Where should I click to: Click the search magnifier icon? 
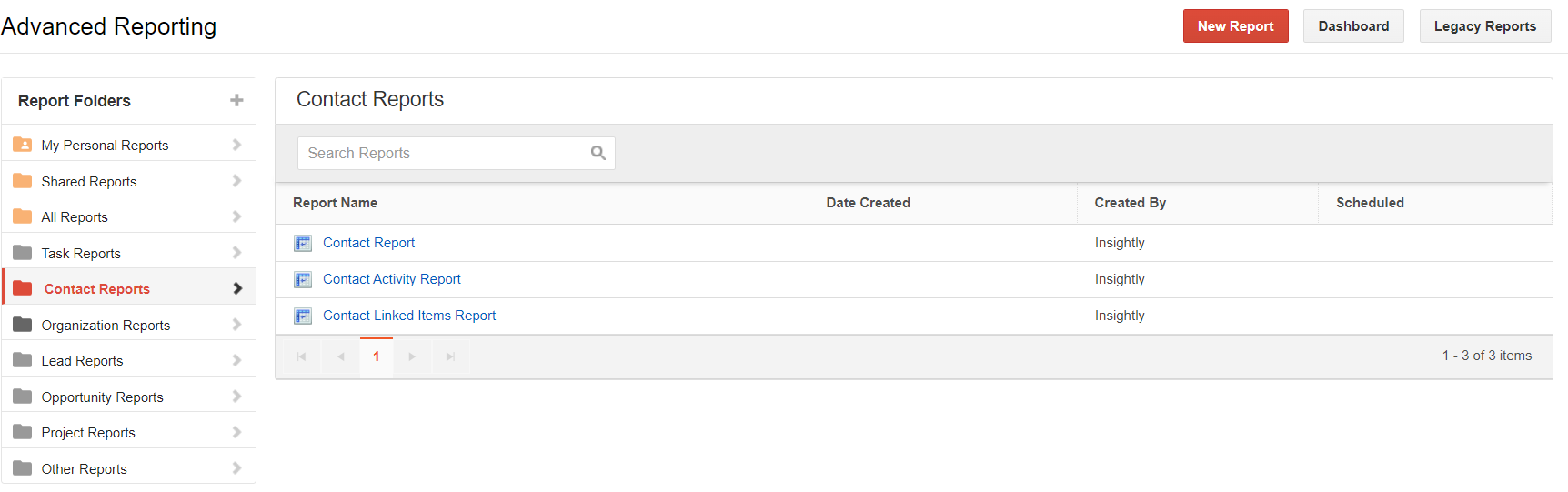[598, 153]
